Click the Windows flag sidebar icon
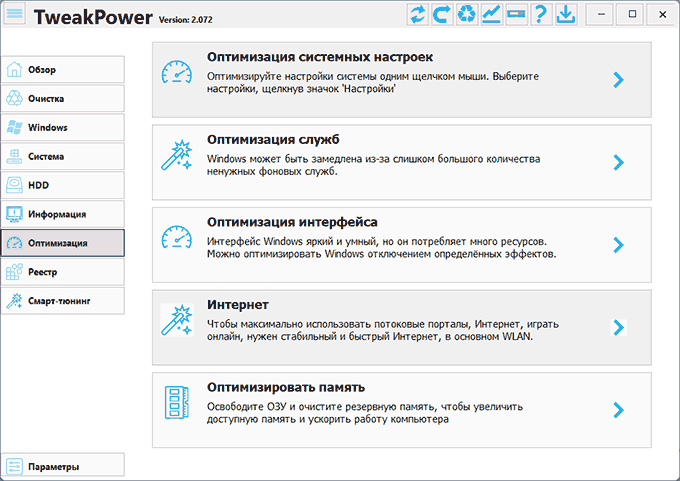 click(14, 128)
